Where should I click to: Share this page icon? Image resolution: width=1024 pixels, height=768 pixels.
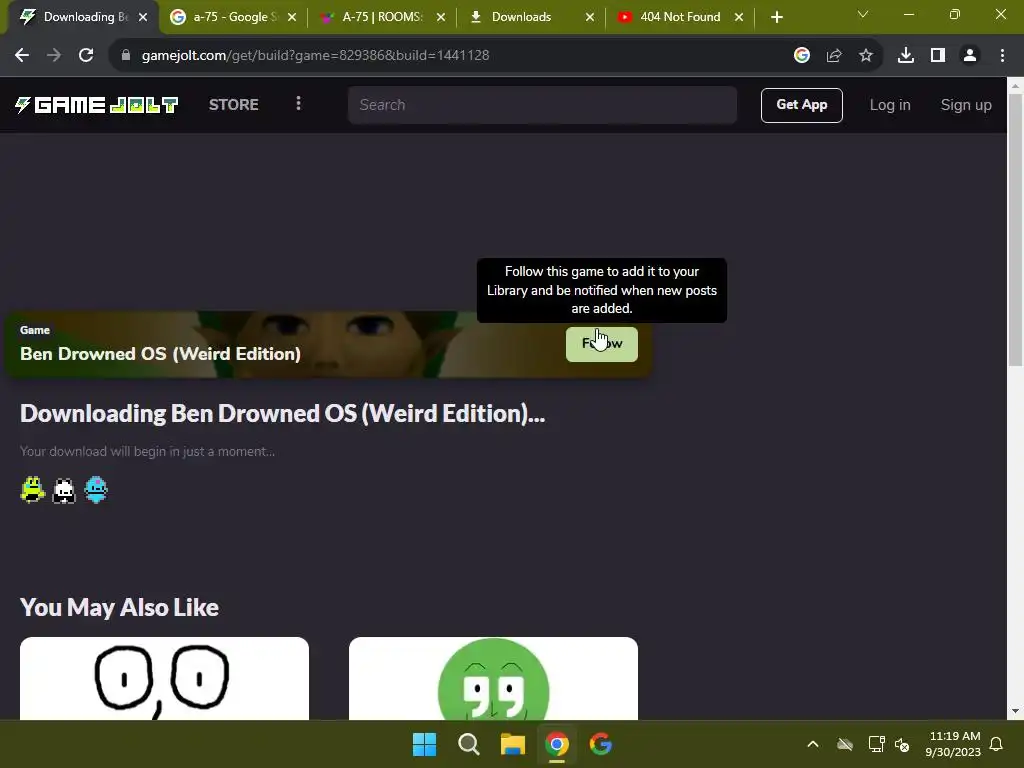(x=834, y=56)
